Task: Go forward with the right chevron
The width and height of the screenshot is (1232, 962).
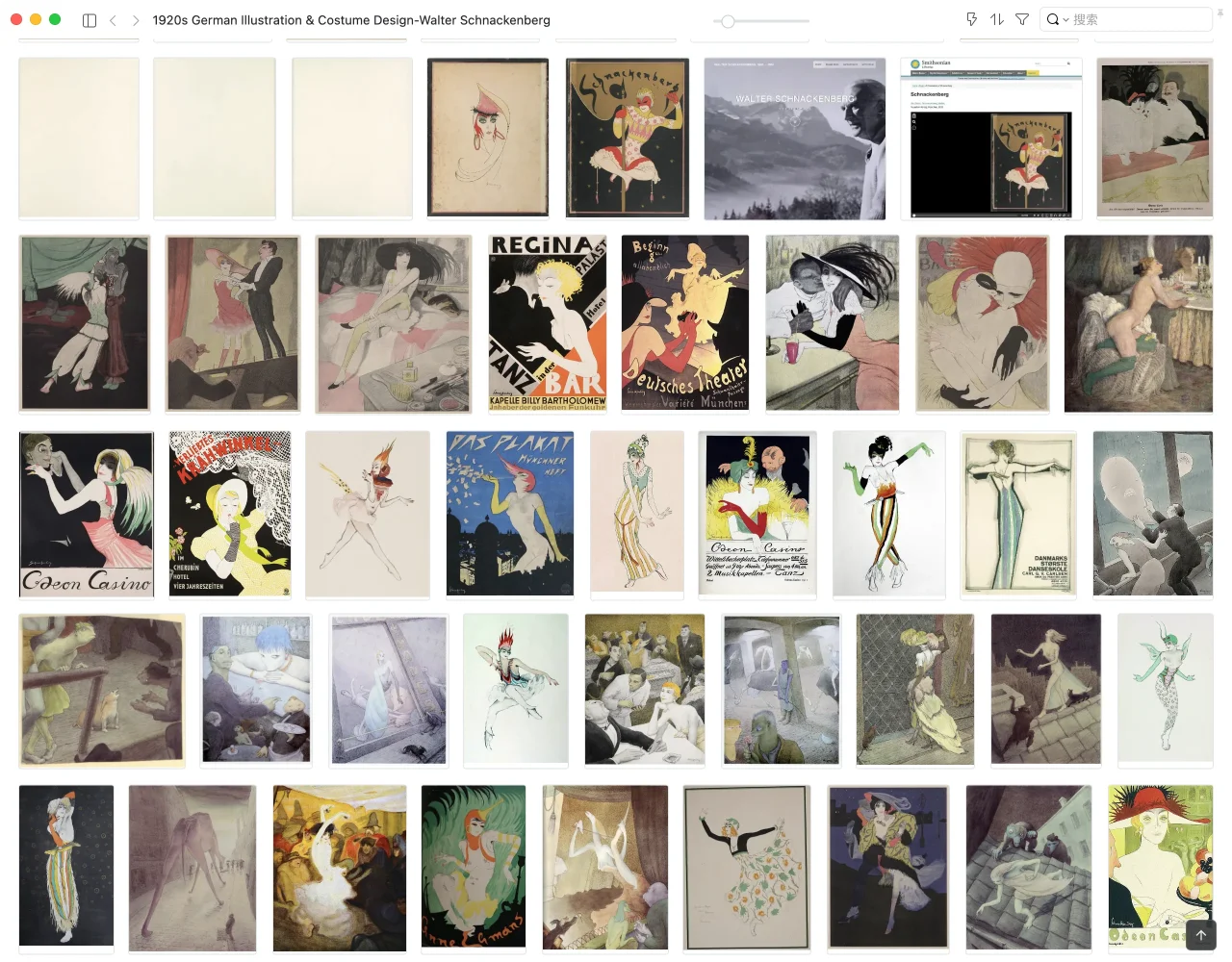Action: click(x=136, y=20)
